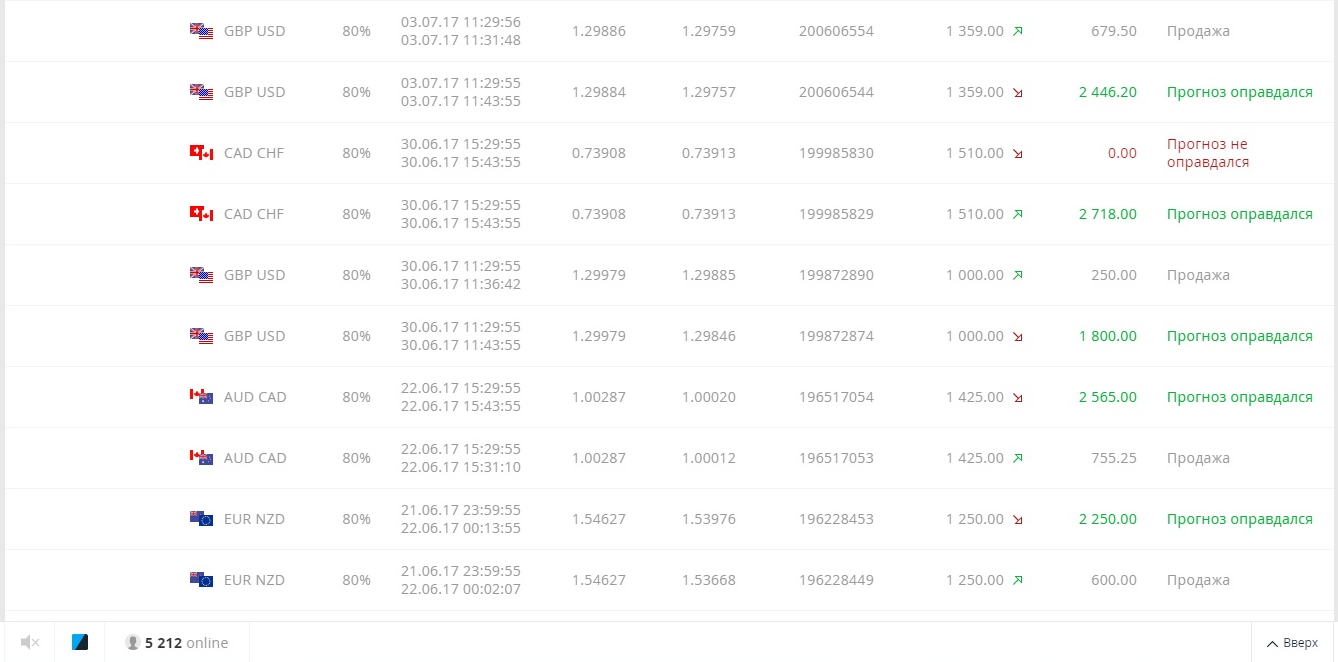This screenshot has height=662, width=1338.
Task: Click green up arrow on trade 199872890
Action: pos(1017,275)
